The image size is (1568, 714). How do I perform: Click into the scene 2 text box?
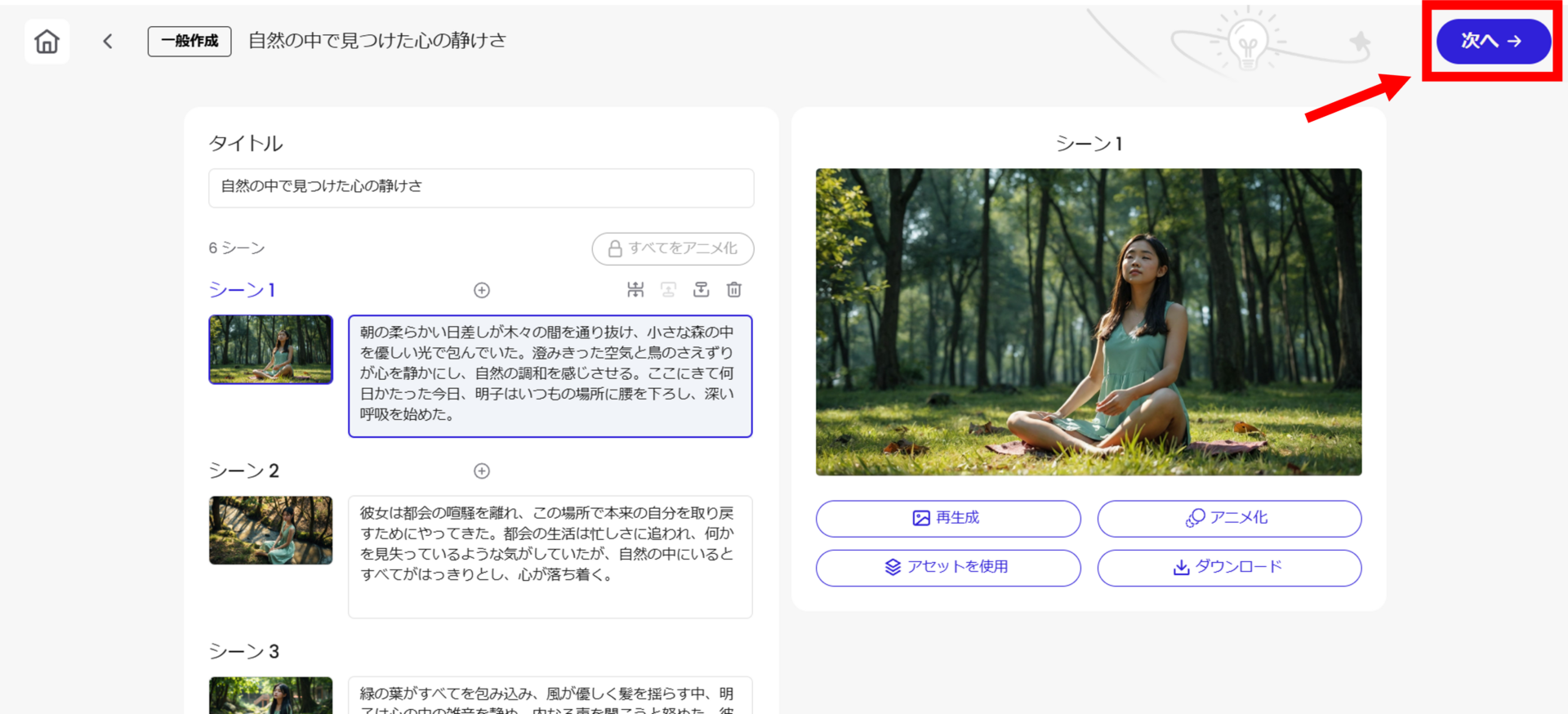point(550,556)
